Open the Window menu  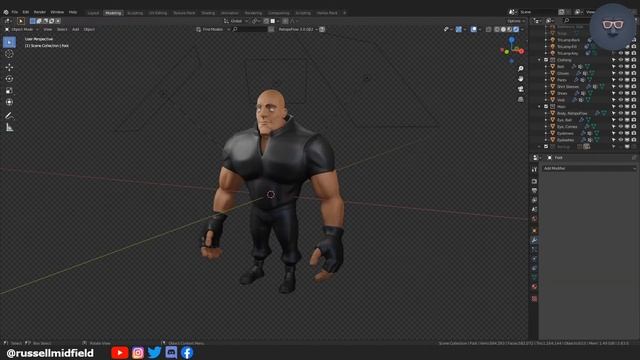pos(57,12)
